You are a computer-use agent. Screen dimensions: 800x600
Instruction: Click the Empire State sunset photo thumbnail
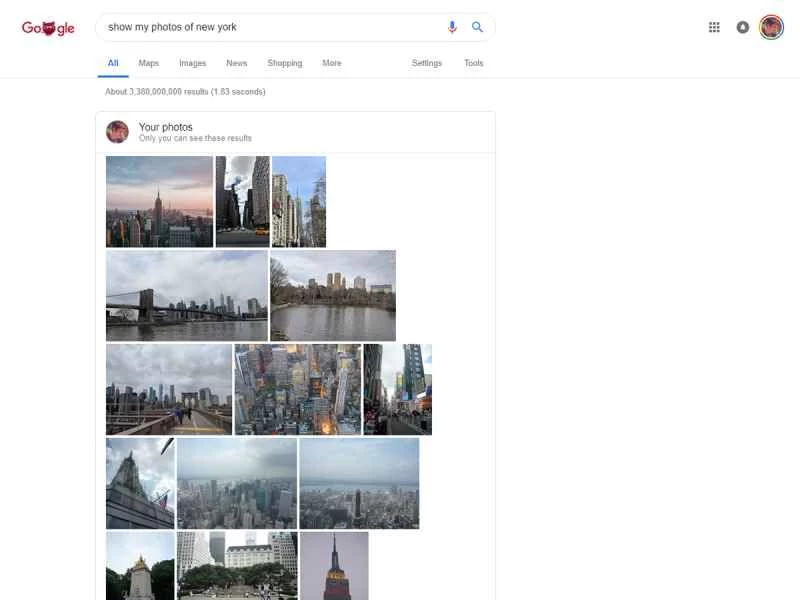tap(159, 201)
